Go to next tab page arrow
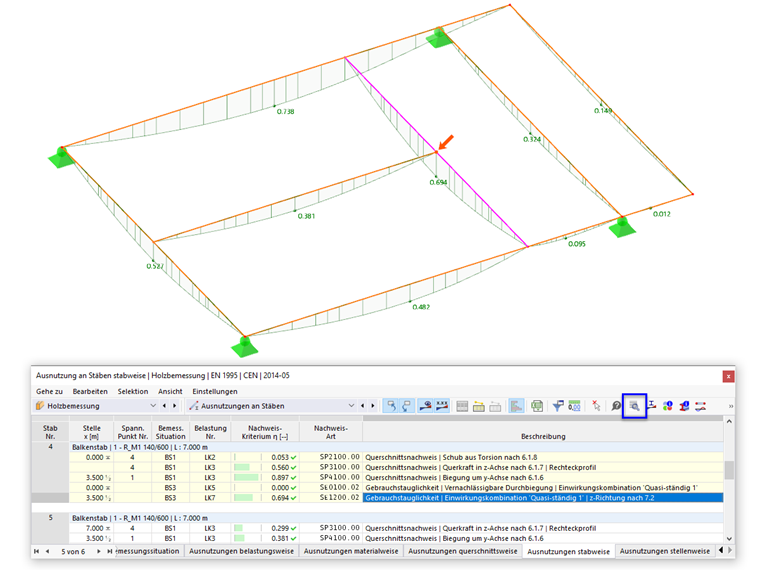 98,551
